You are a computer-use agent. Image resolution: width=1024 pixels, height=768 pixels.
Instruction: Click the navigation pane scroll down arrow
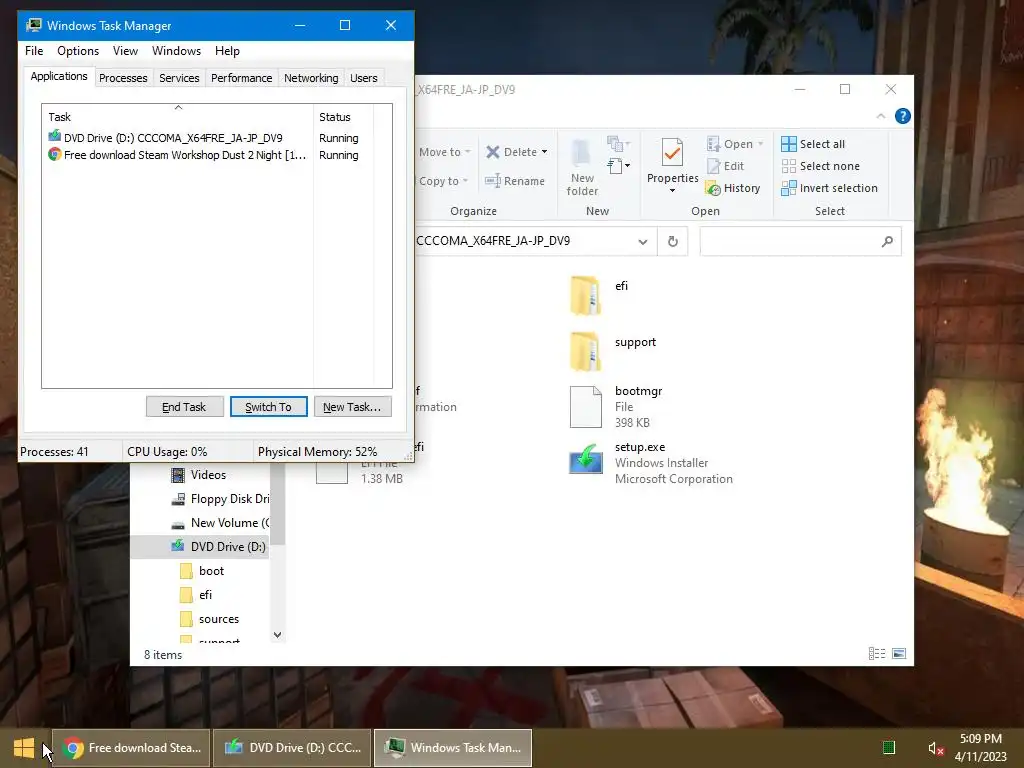pos(278,635)
